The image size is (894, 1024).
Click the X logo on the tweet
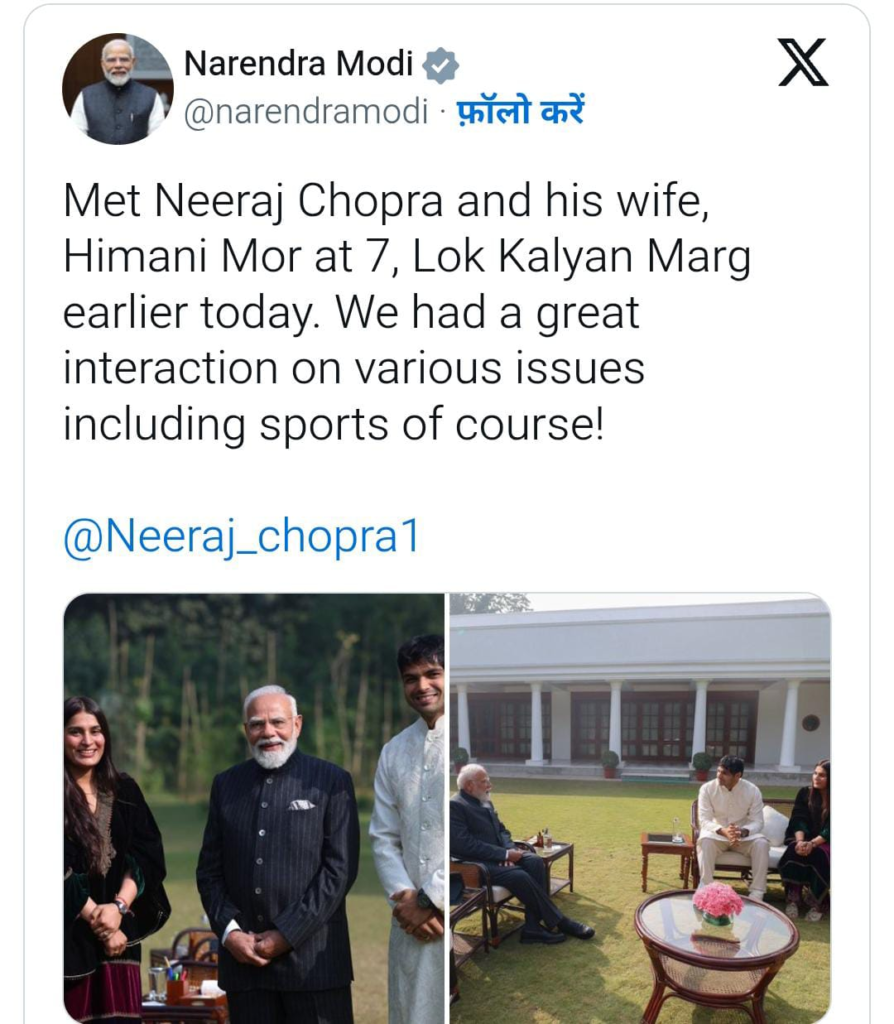802,63
